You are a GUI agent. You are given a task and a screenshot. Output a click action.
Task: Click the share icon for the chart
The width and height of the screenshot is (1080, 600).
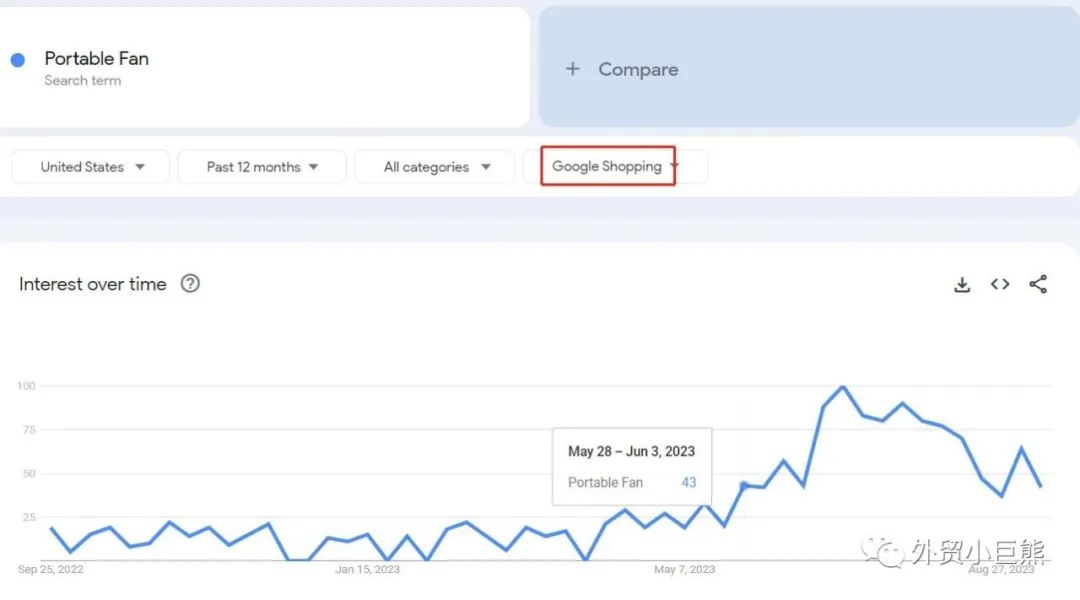pyautogui.click(x=1038, y=285)
